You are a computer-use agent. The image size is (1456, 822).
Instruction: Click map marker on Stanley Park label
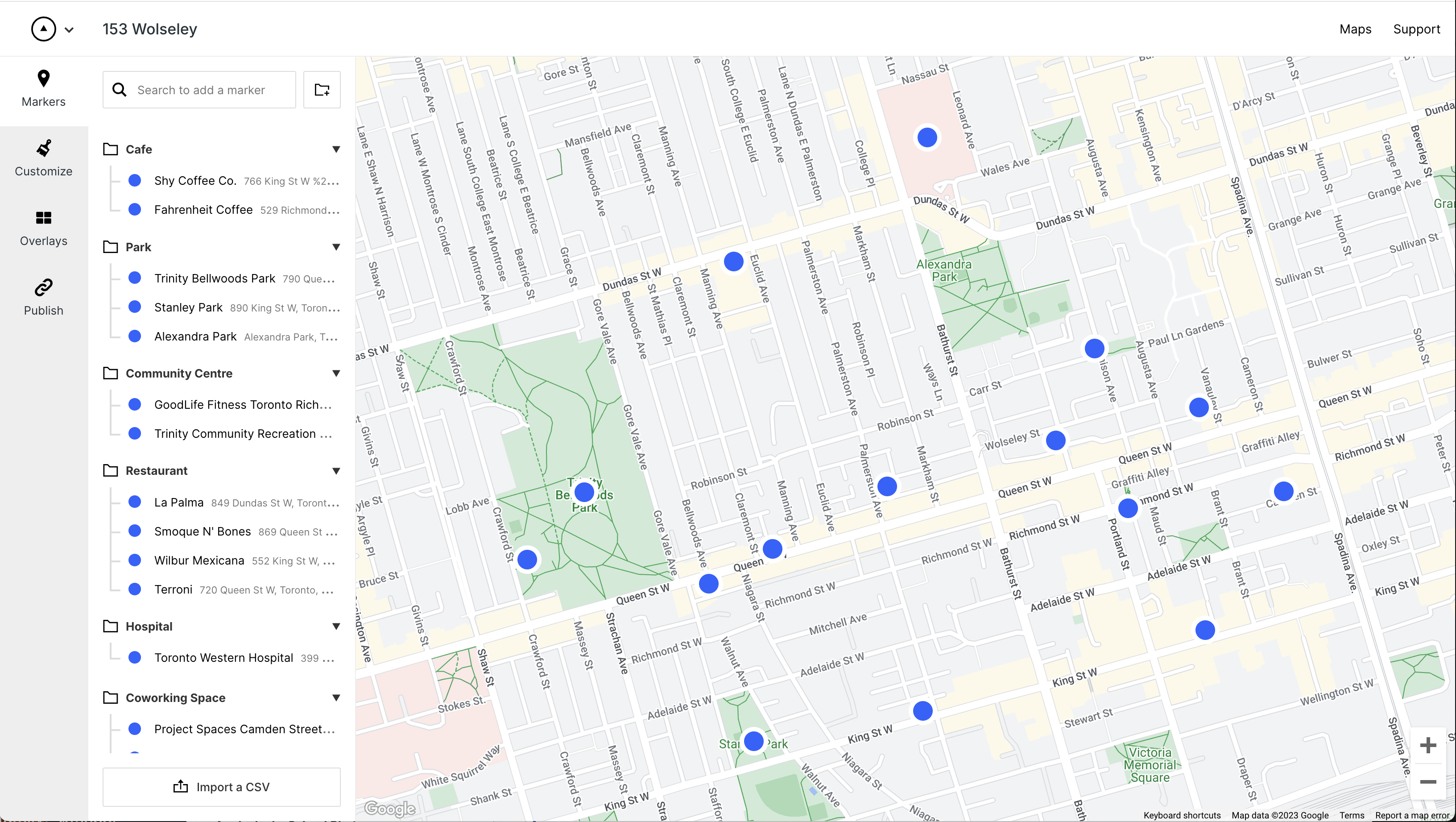click(753, 741)
